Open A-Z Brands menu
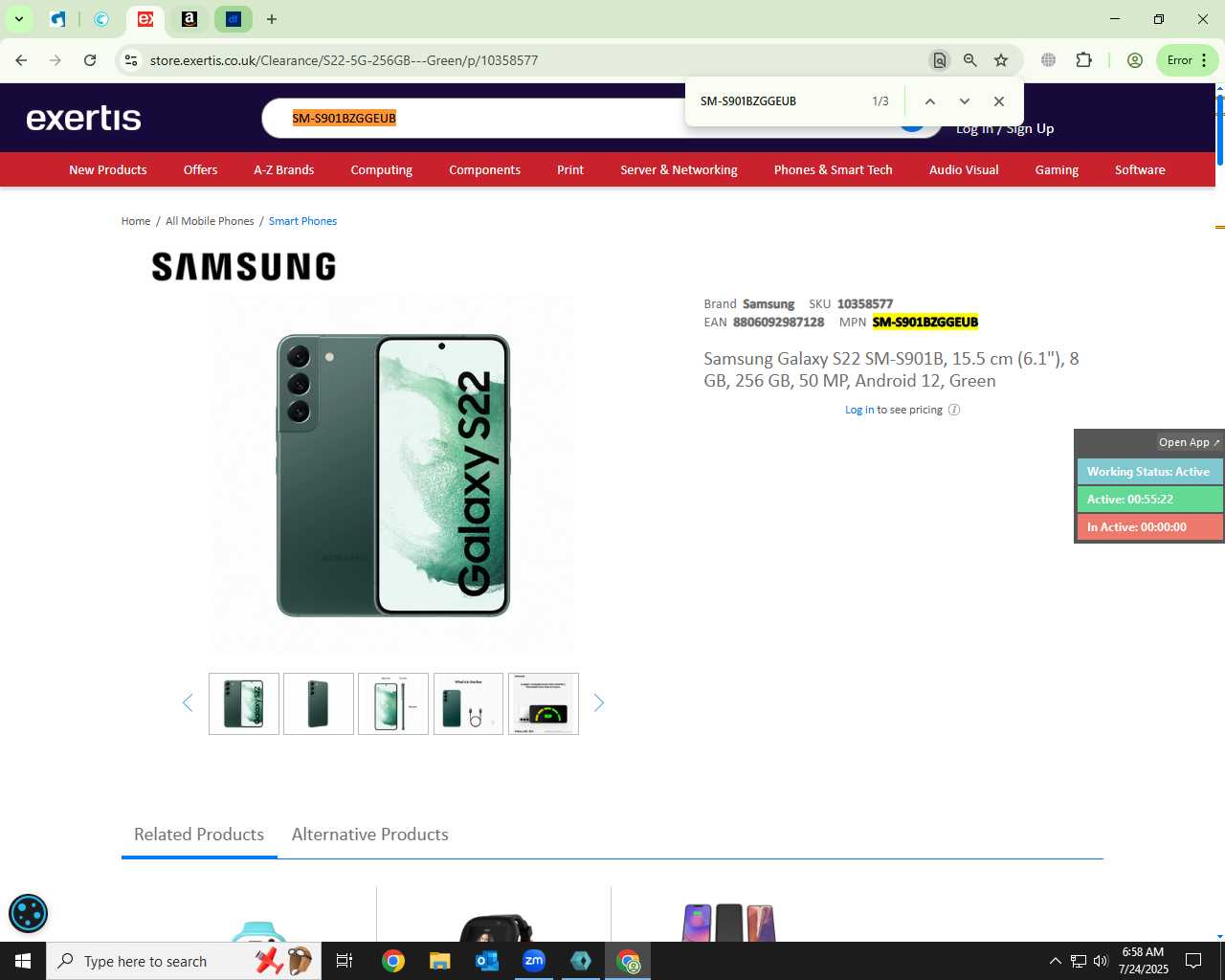The height and width of the screenshot is (980, 1225). (284, 169)
